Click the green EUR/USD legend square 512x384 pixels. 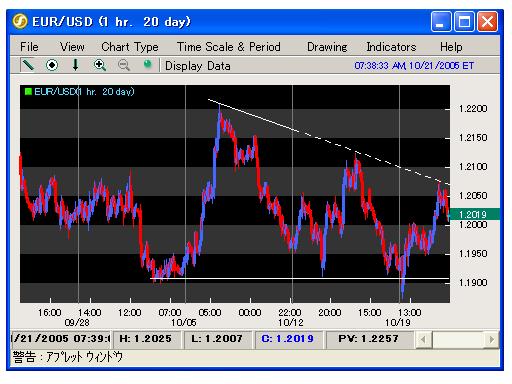point(28,91)
